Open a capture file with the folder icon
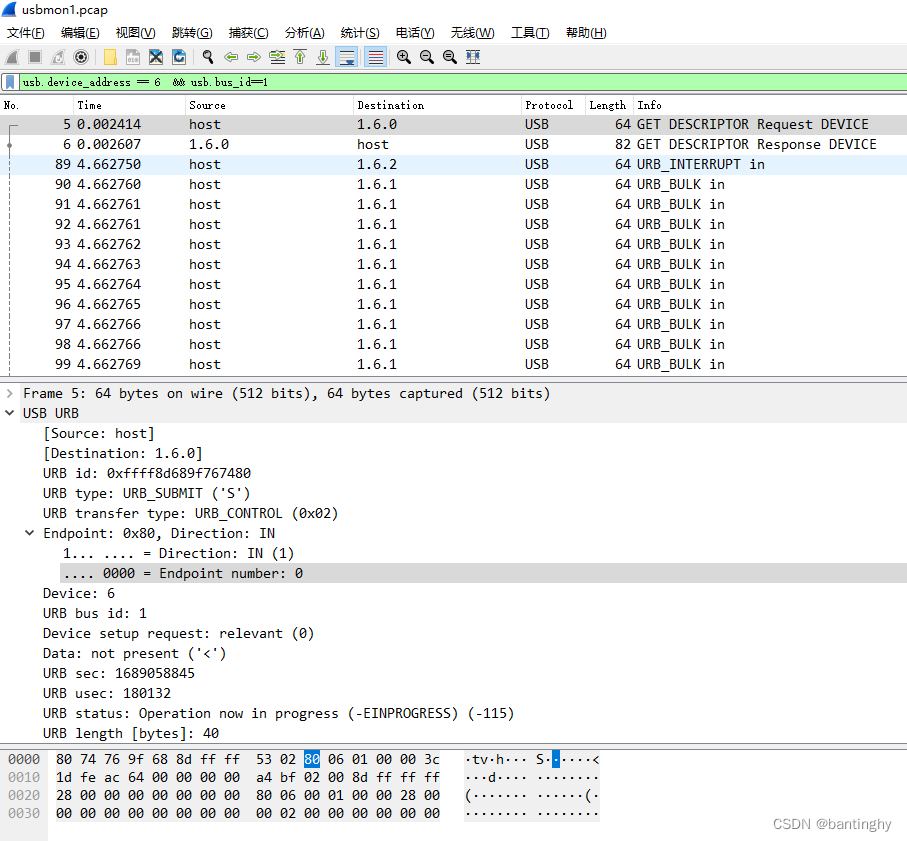Viewport: 907px width, 841px height. coord(110,57)
